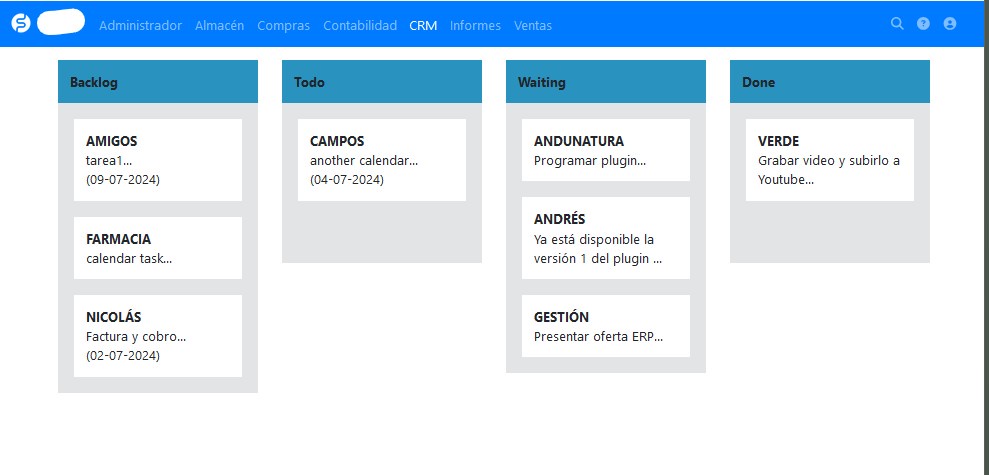The width and height of the screenshot is (989, 475).
Task: Open the ANDUNATURA Programar plugin card
Action: [606, 150]
